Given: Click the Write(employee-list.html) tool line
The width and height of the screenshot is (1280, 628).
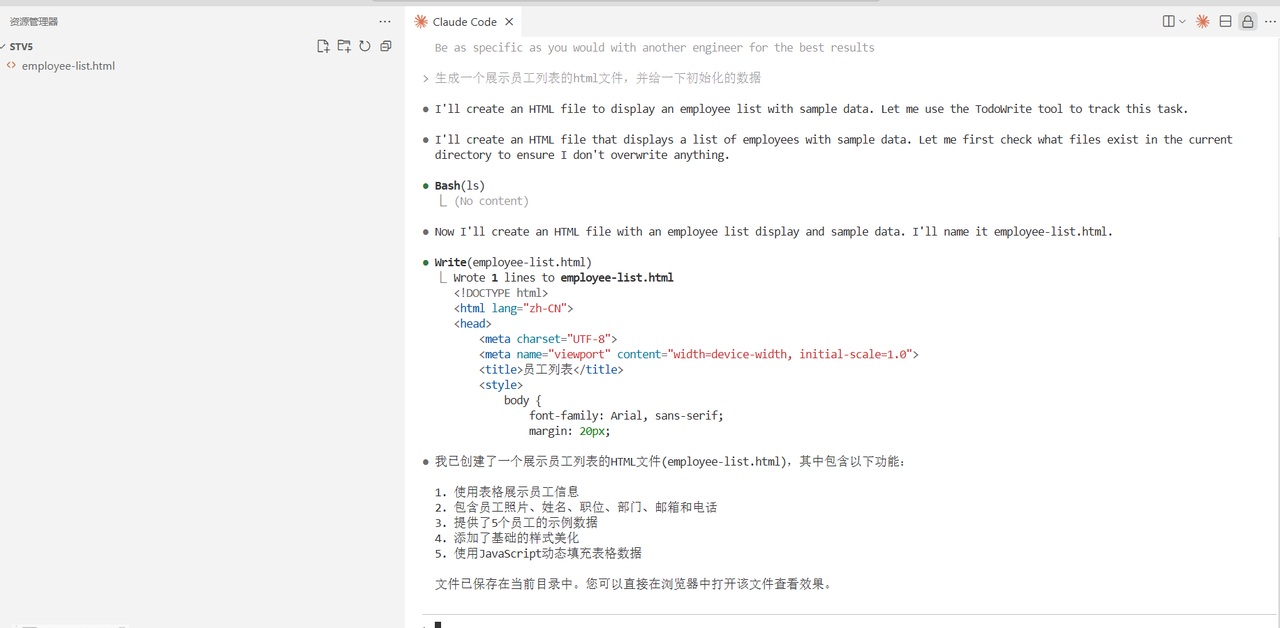Looking at the screenshot, I should point(513,262).
